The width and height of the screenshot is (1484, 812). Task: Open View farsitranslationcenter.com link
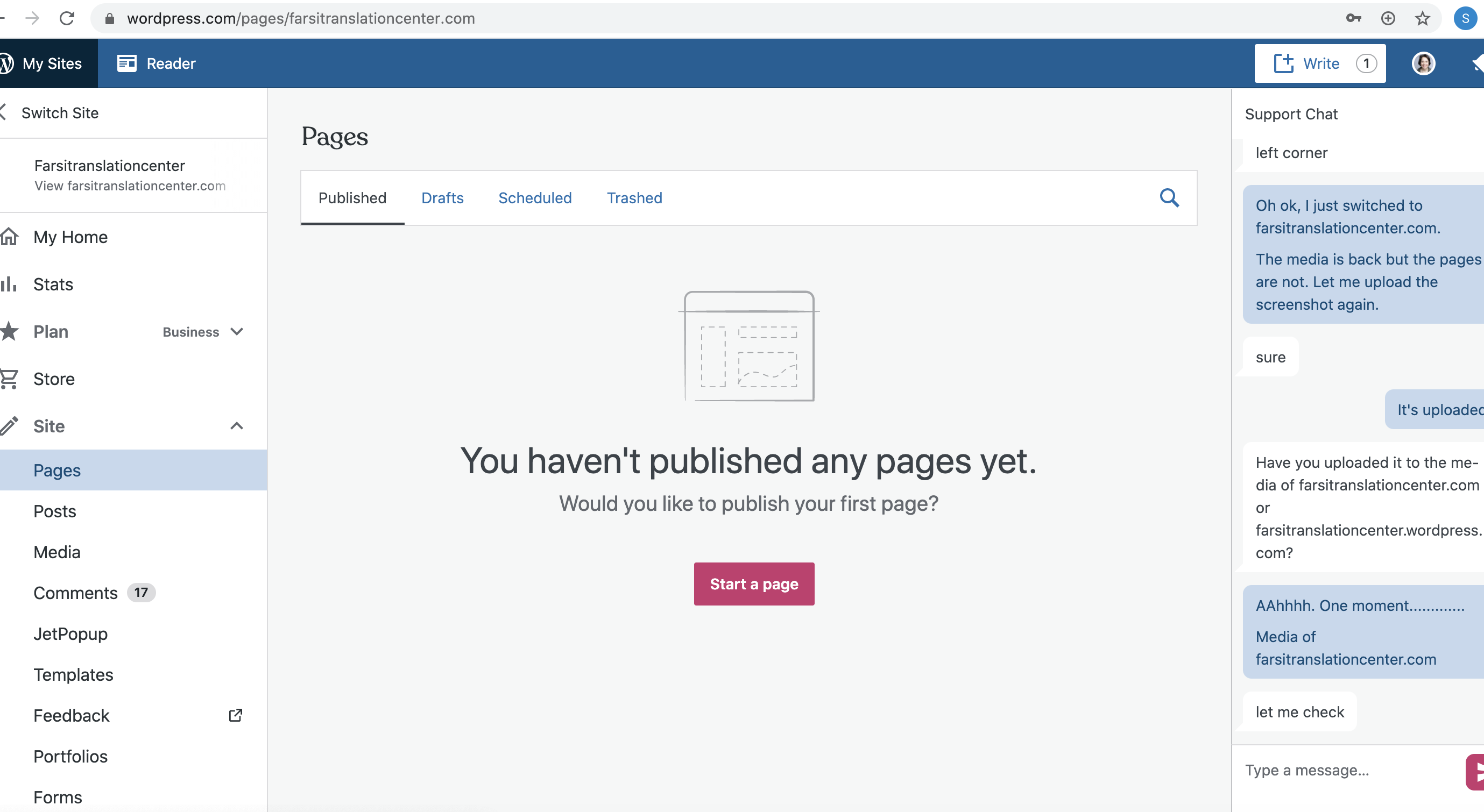[130, 186]
